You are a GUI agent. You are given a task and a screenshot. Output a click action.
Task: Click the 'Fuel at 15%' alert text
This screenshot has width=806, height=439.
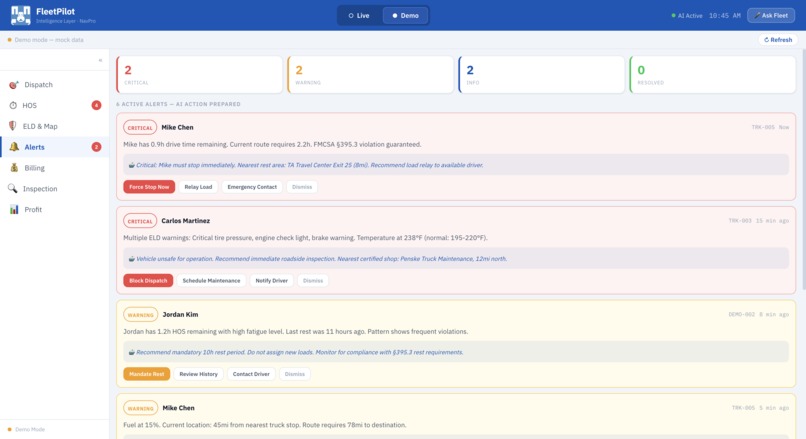pyautogui.click(x=265, y=425)
